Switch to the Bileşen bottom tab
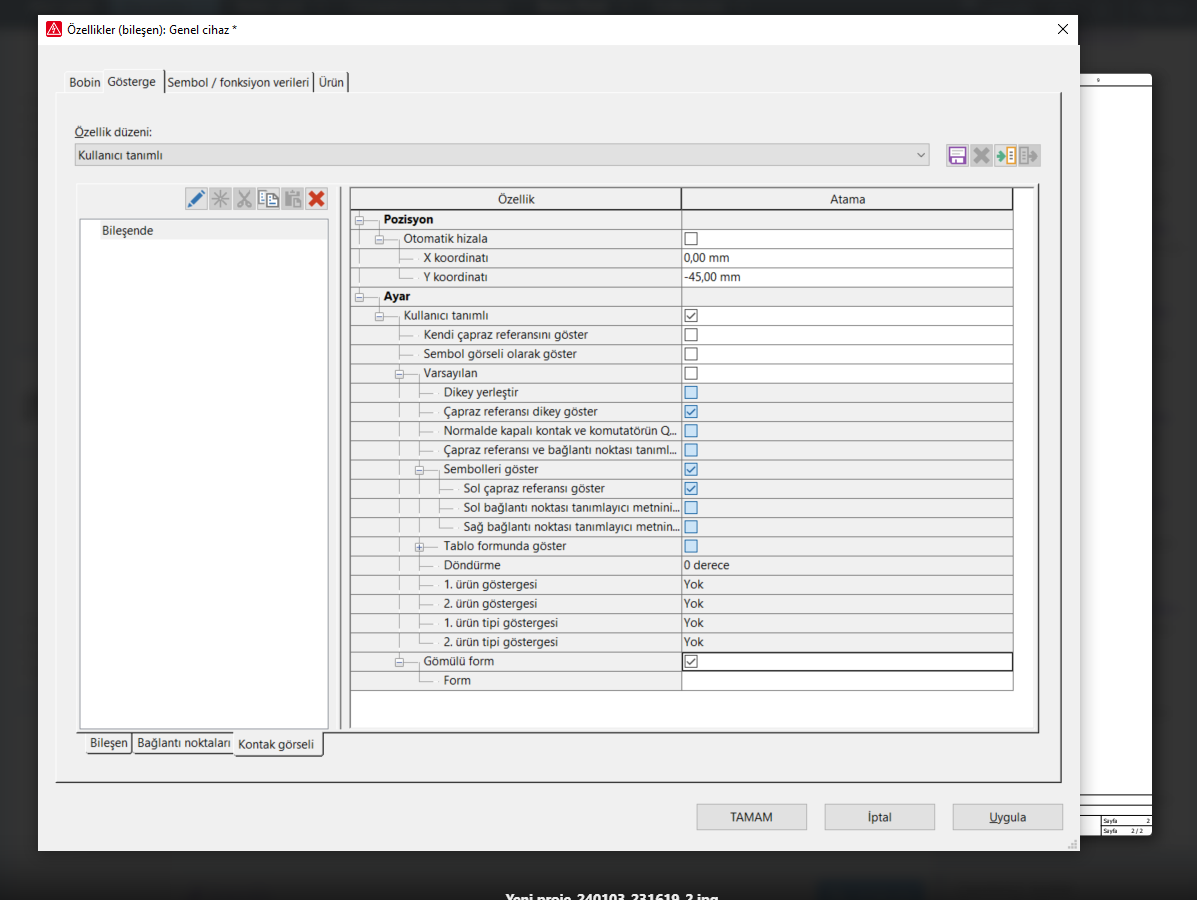 (x=108, y=743)
